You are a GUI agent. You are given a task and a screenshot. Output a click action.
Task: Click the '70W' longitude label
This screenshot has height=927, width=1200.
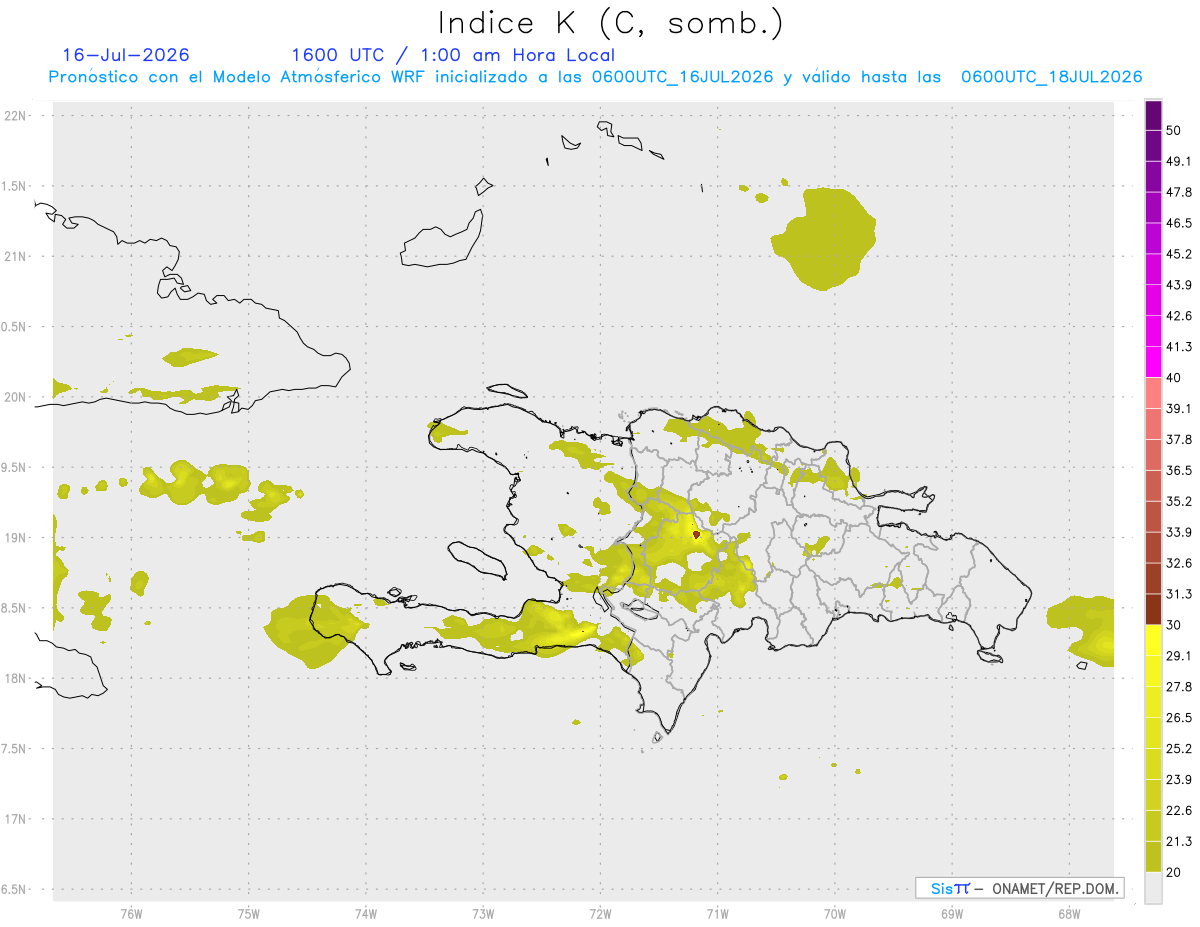tap(835, 913)
